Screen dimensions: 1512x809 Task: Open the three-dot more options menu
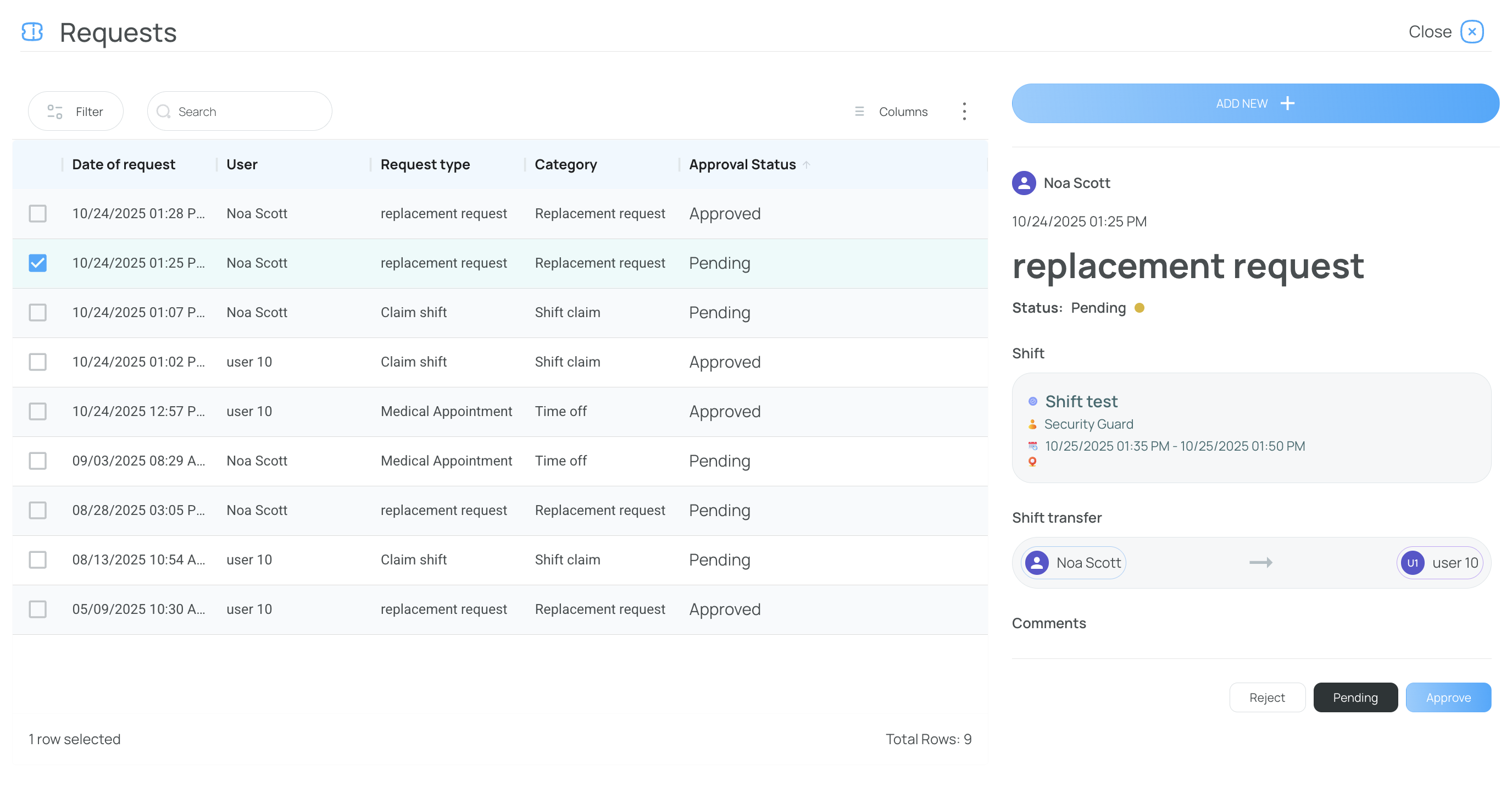coord(964,111)
